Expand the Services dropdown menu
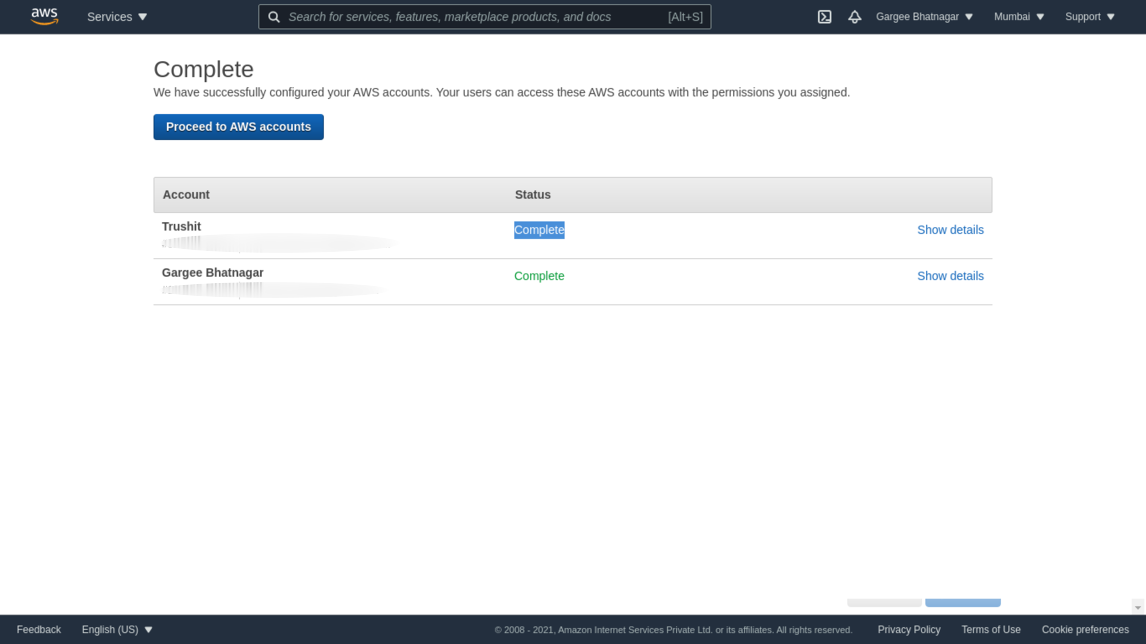Viewport: 1146px width, 644px height. coord(117,17)
